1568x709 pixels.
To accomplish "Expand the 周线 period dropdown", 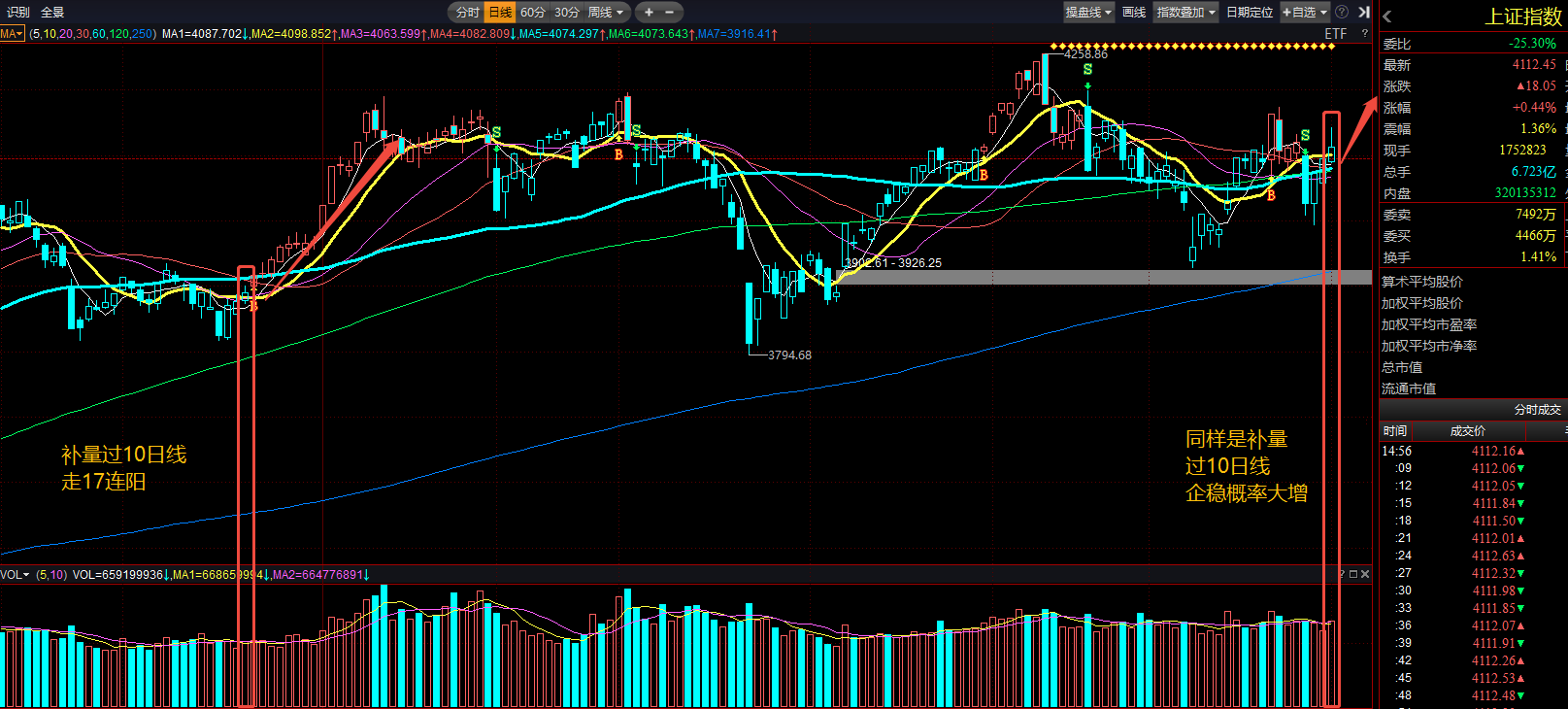I will pyautogui.click(x=606, y=13).
